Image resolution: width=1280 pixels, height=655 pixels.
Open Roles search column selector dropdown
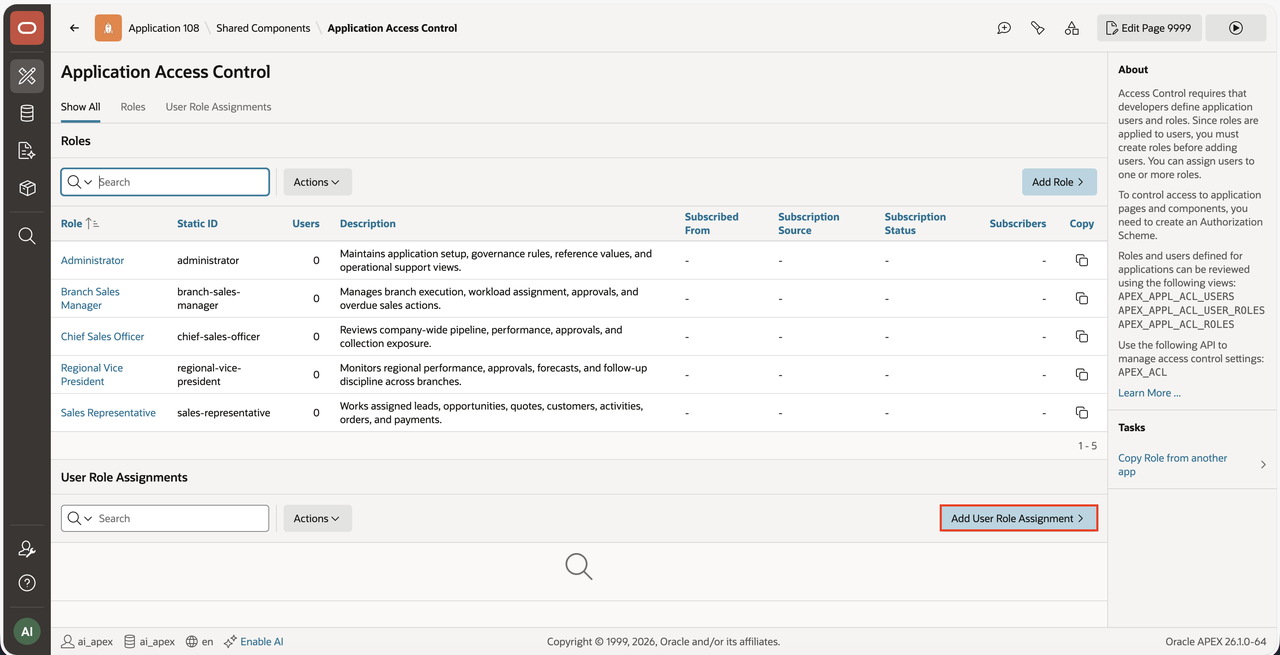point(80,182)
